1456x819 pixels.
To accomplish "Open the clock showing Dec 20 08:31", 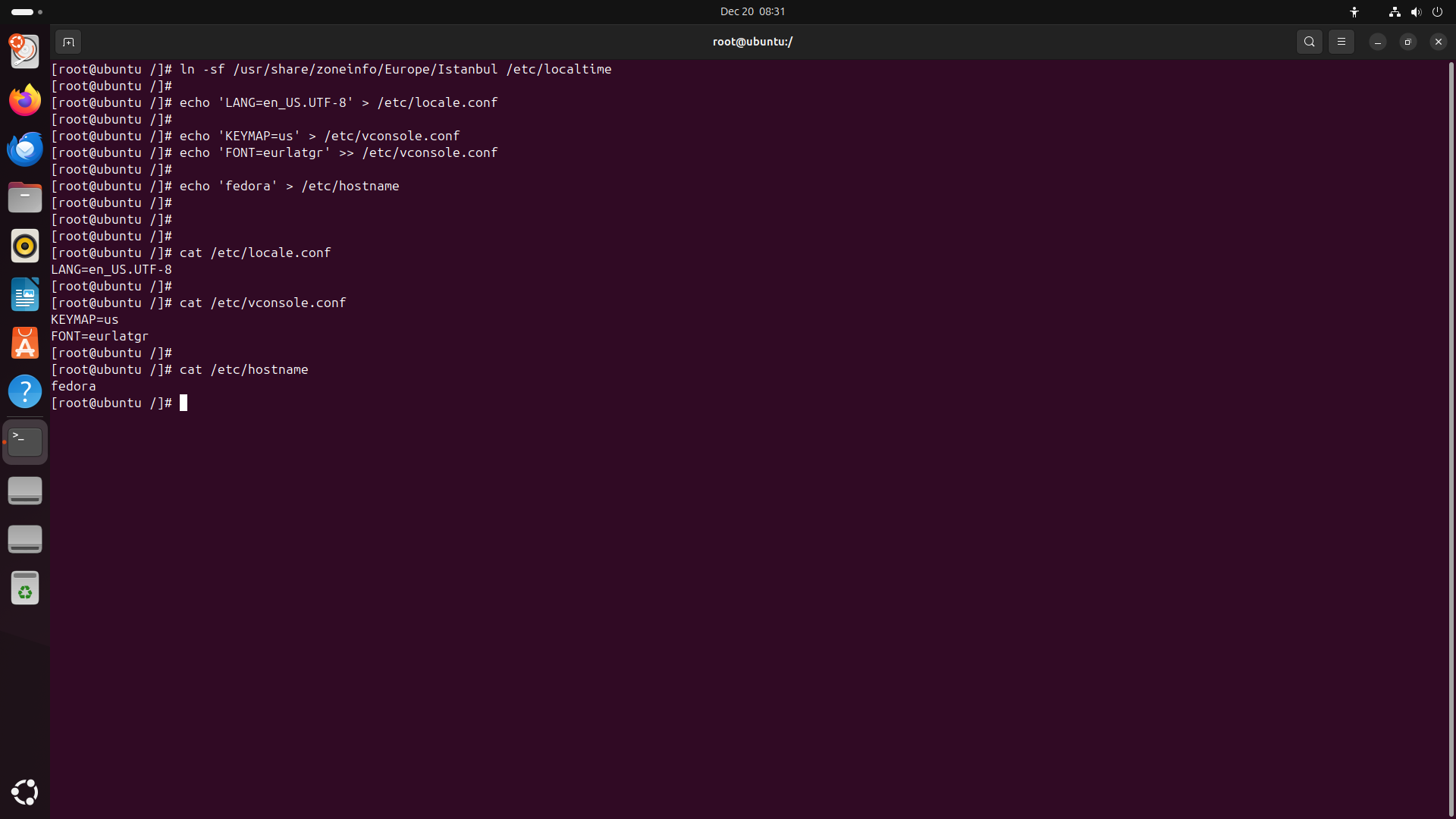I will tap(752, 11).
